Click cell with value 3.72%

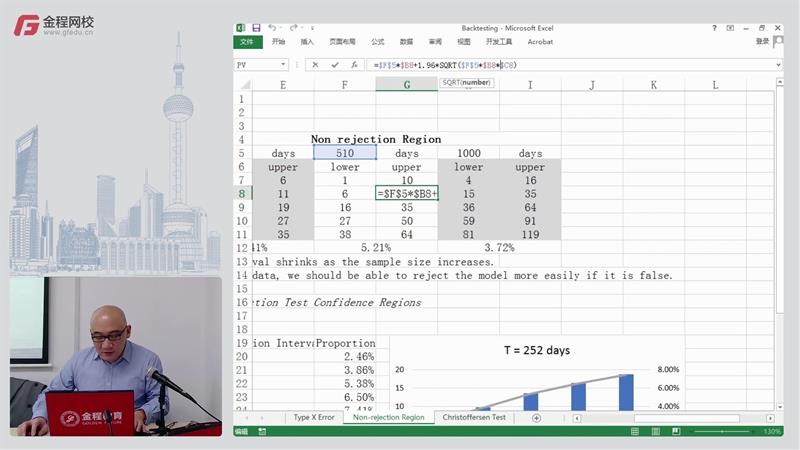tap(499, 247)
